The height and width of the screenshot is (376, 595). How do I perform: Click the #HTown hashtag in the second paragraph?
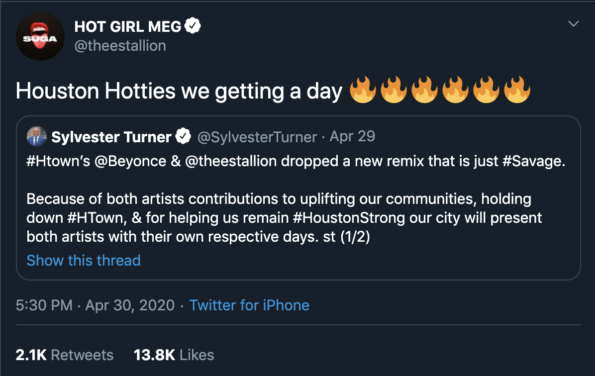[x=94, y=218]
